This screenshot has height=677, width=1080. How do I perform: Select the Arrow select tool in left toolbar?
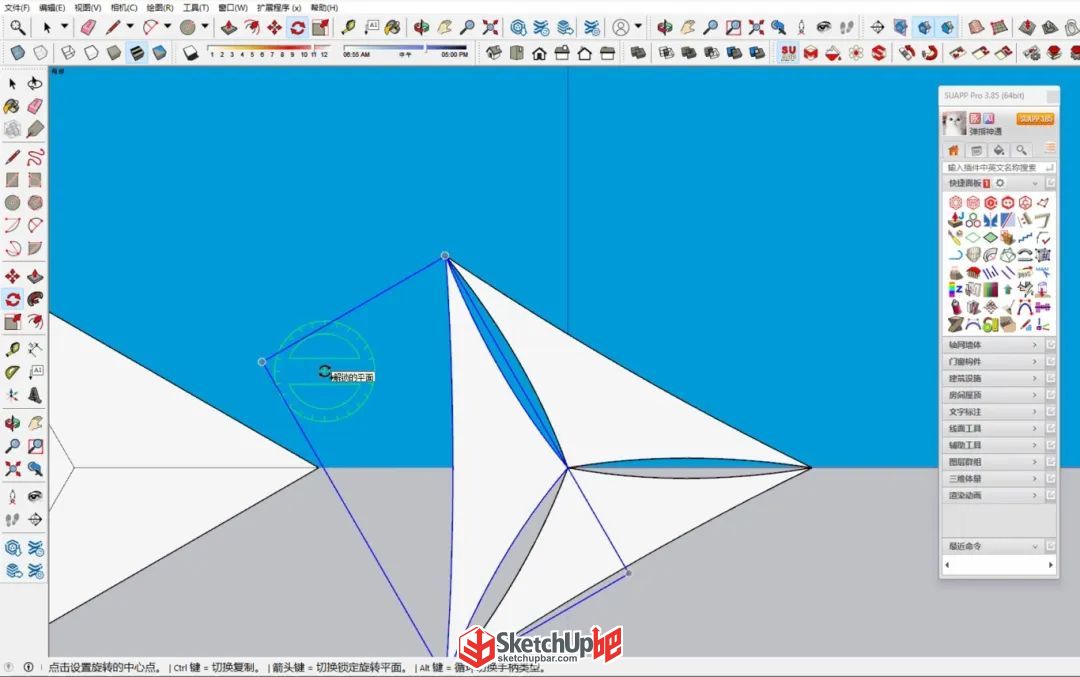point(12,83)
